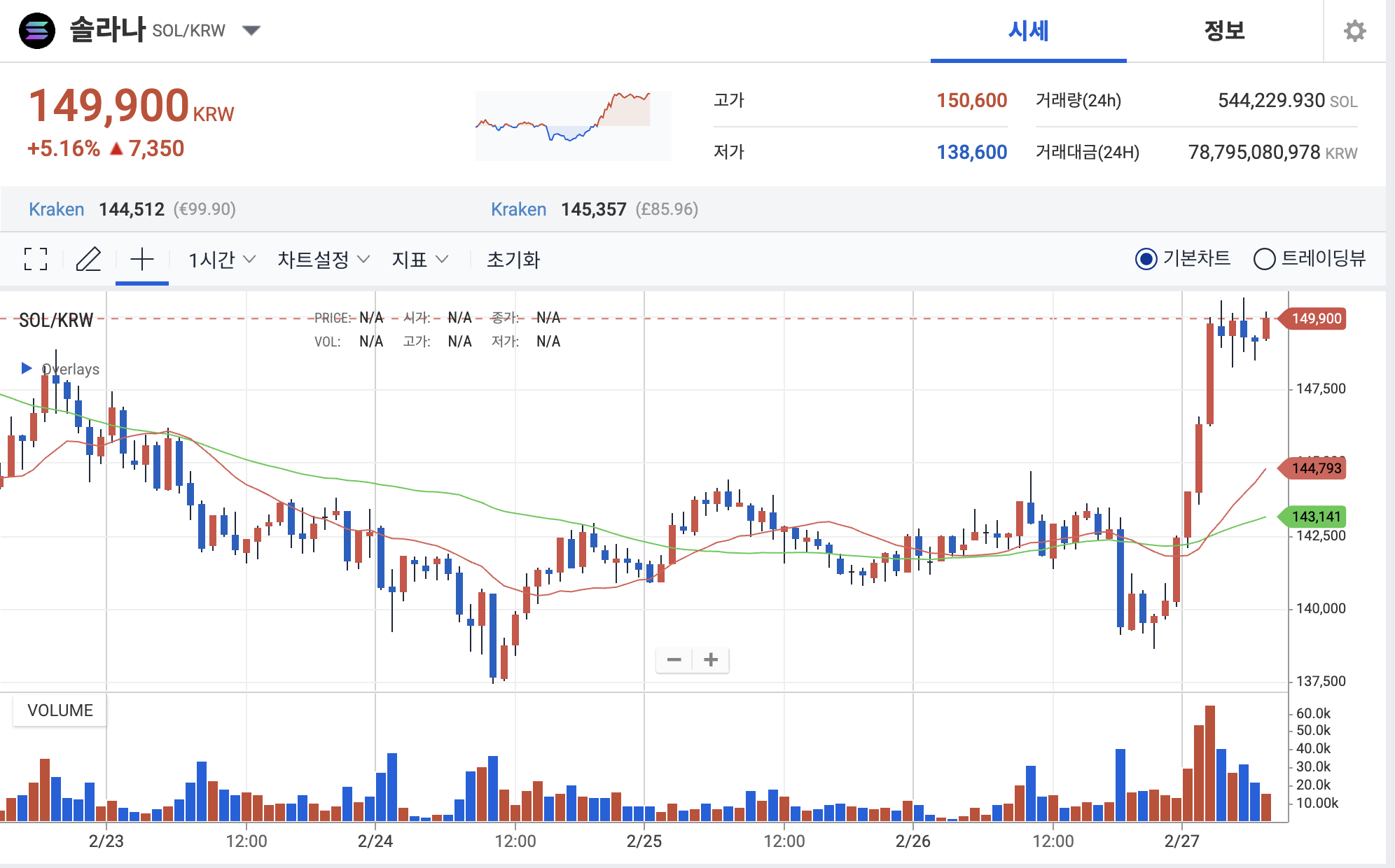The height and width of the screenshot is (868, 1395).
Task: Zoom out chart with minus button
Action: (x=674, y=659)
